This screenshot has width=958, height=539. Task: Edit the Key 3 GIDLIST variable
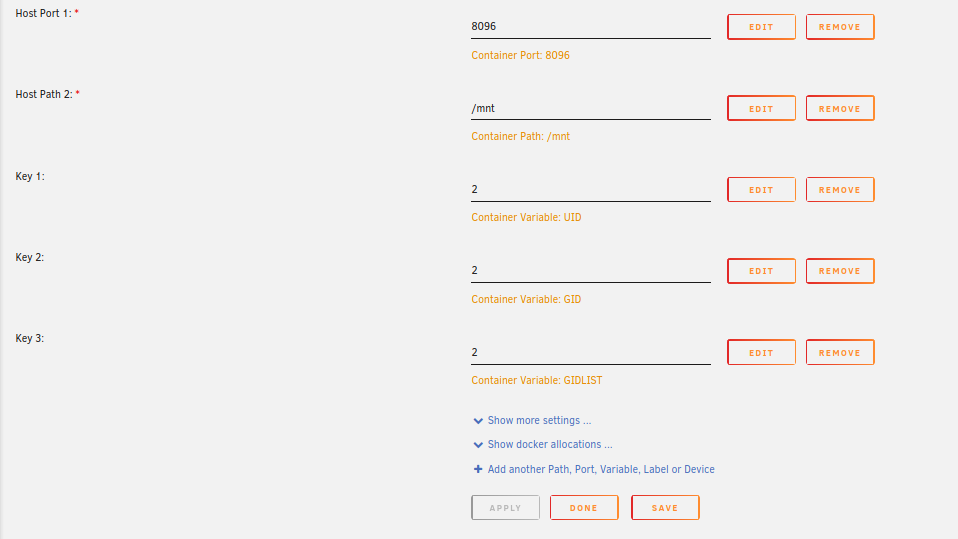(x=761, y=352)
